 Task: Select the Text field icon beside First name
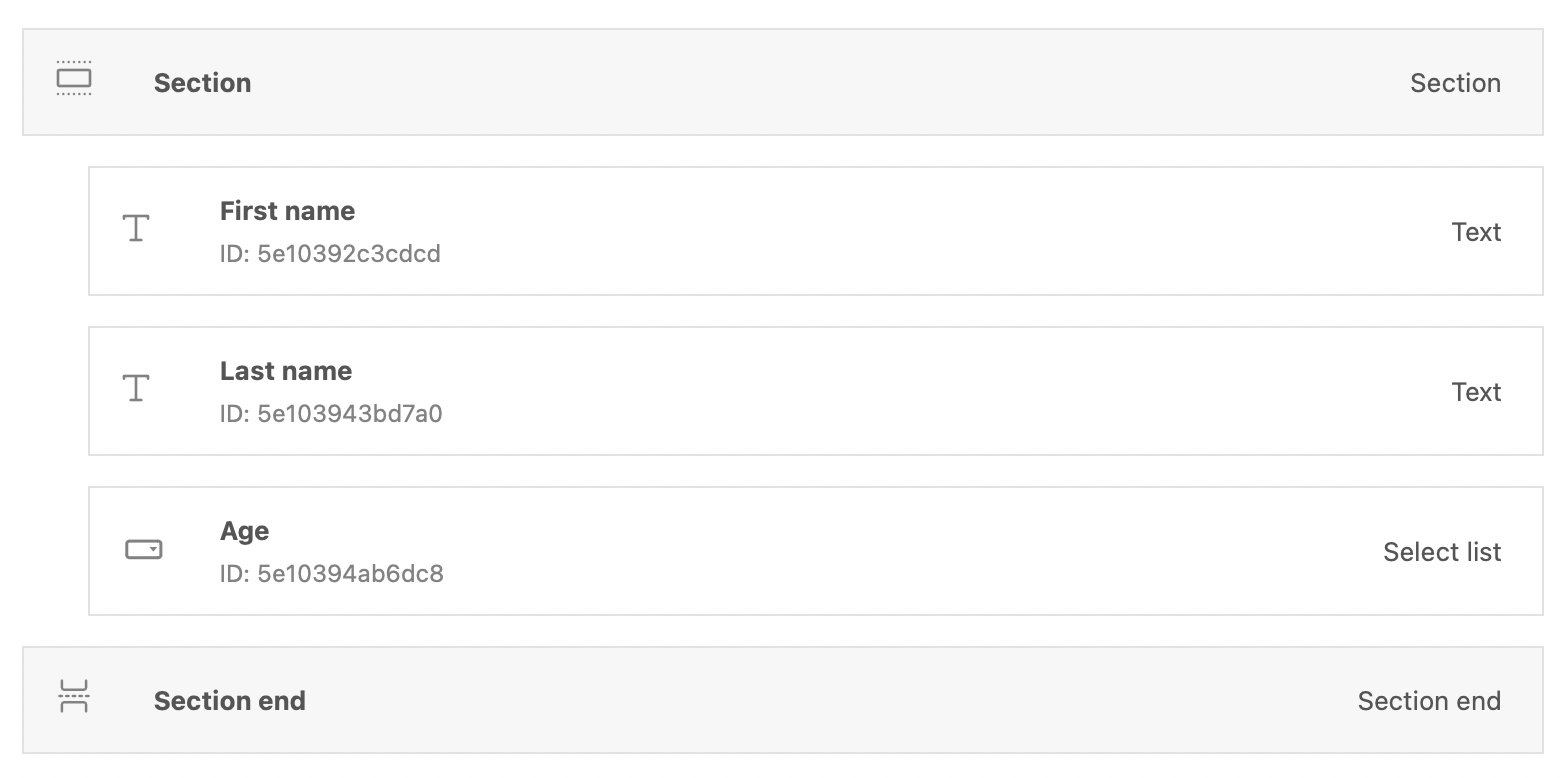point(134,229)
